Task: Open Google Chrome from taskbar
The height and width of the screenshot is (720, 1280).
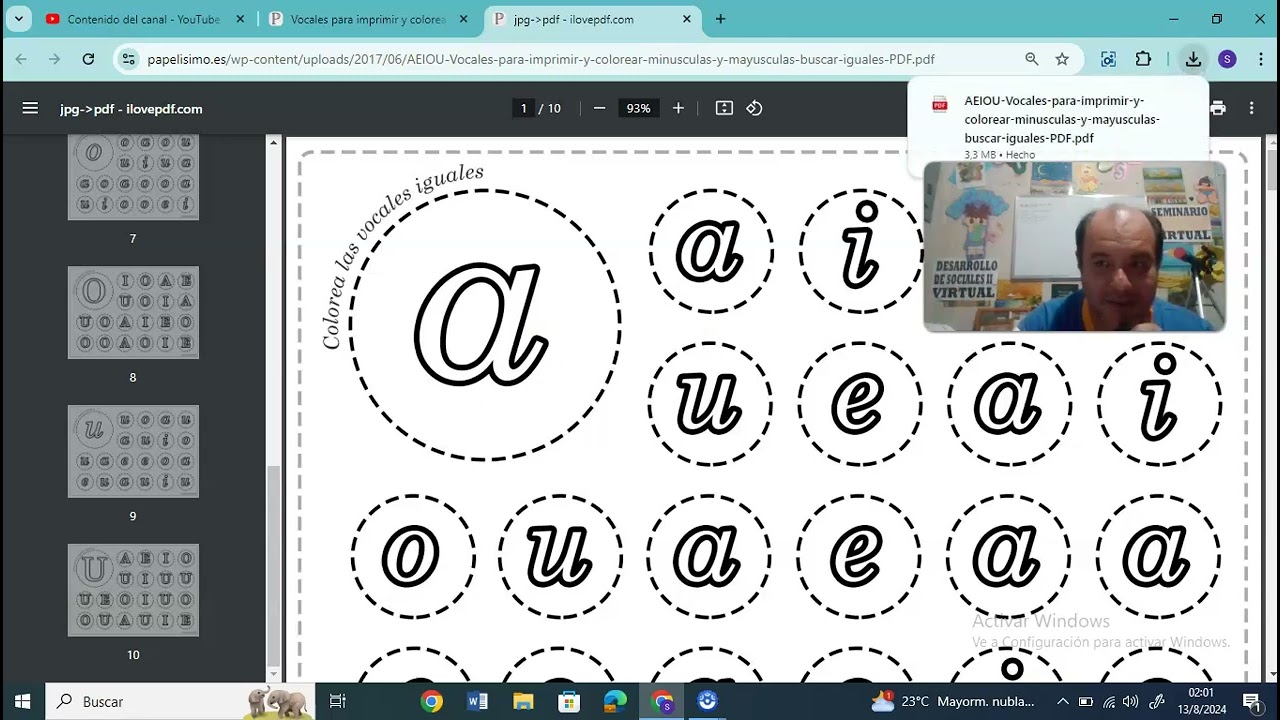Action: click(431, 701)
